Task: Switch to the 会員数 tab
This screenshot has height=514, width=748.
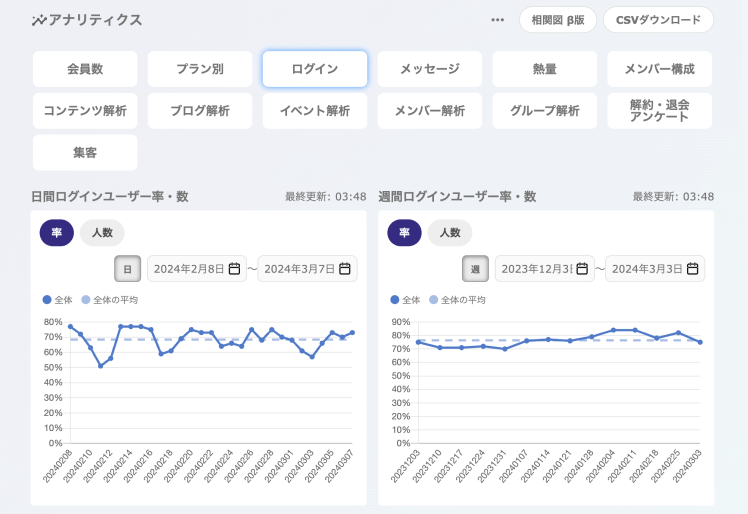Action: [85, 69]
